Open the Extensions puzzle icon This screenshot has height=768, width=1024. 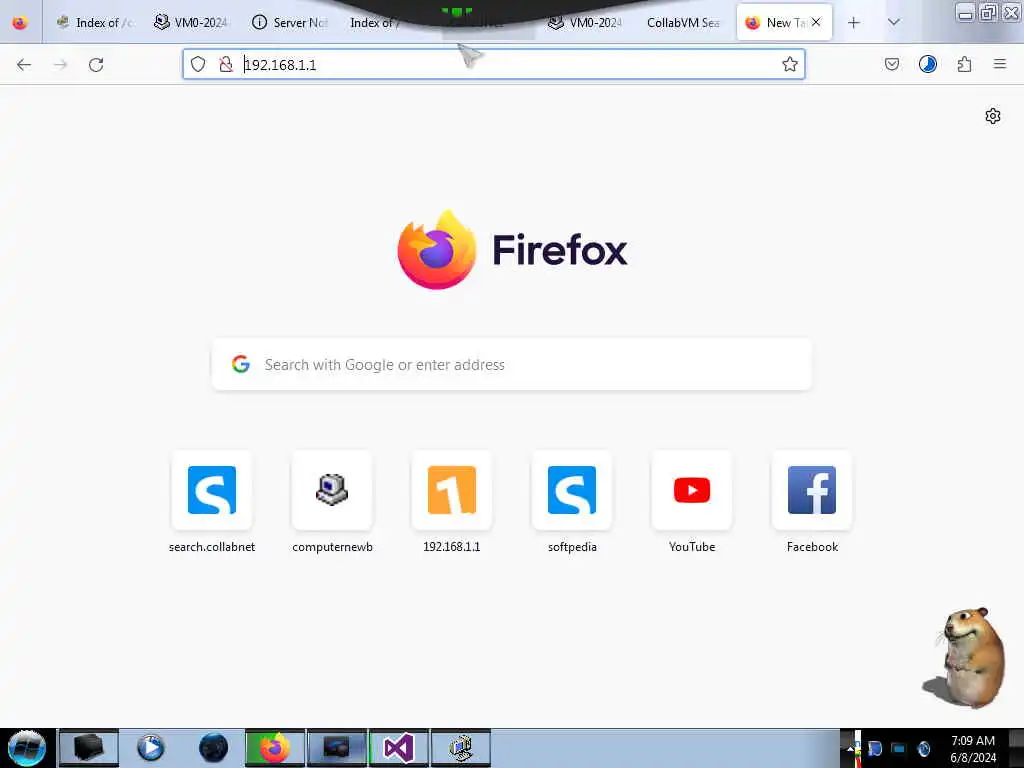(964, 64)
